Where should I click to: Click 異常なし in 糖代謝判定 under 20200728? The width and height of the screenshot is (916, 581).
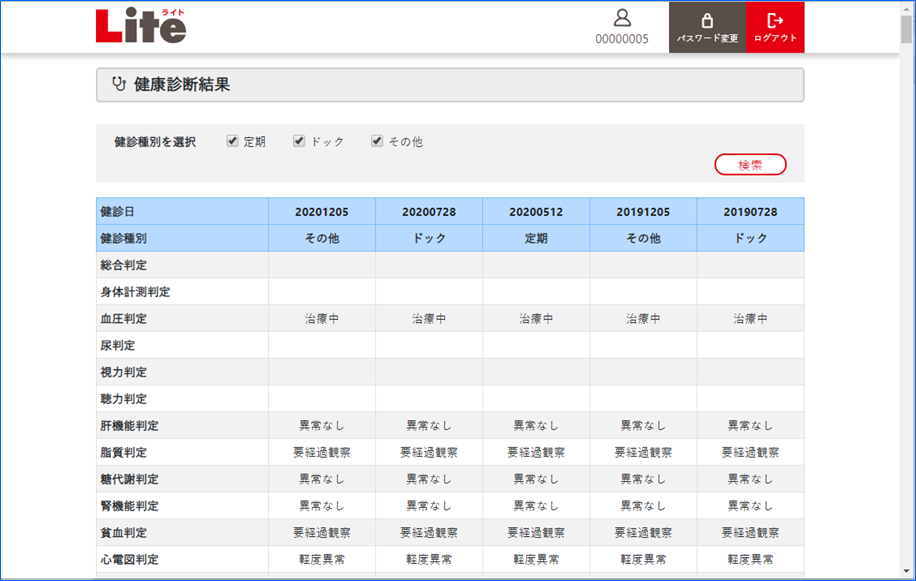click(429, 479)
